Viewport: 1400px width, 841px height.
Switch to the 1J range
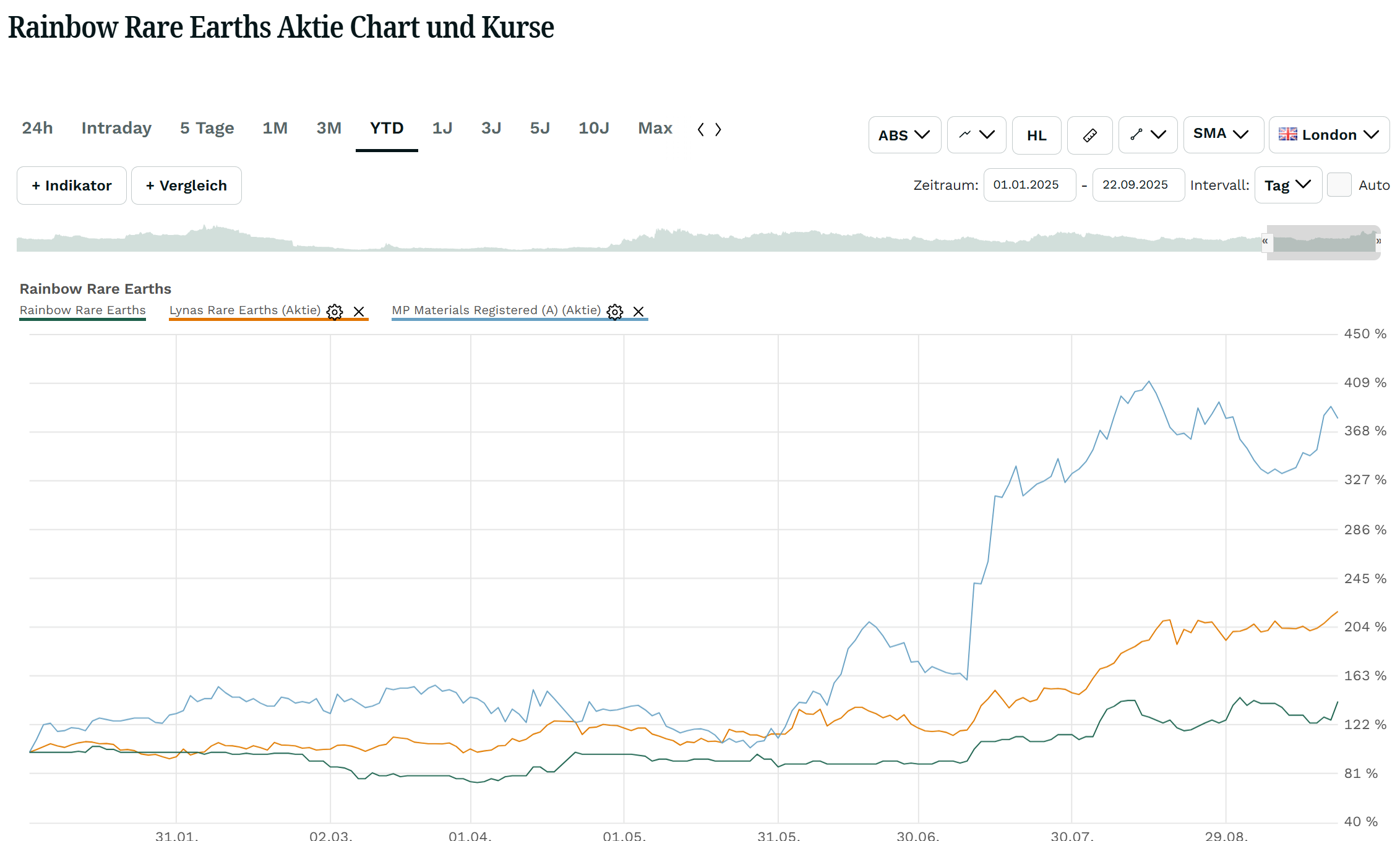pyautogui.click(x=442, y=128)
